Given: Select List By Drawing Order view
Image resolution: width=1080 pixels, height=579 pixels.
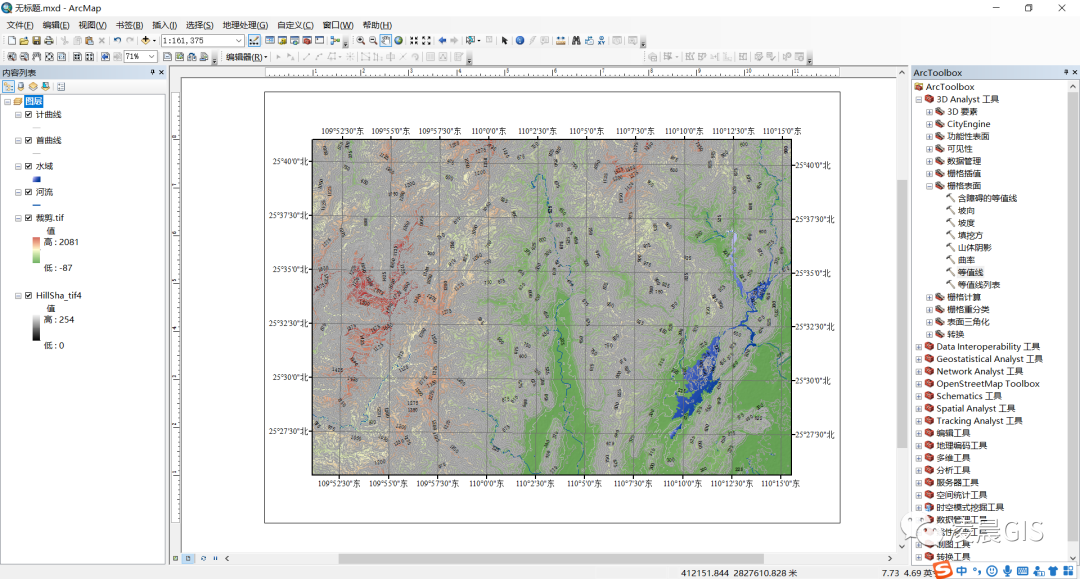Looking at the screenshot, I should coord(8,87).
